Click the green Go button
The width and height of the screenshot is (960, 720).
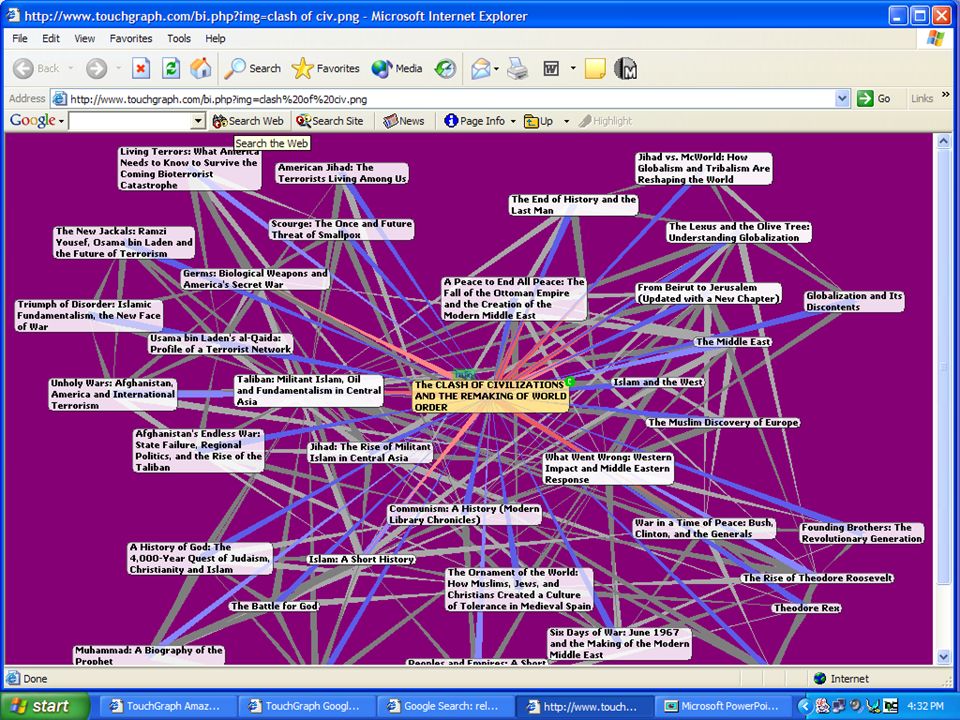(874, 99)
